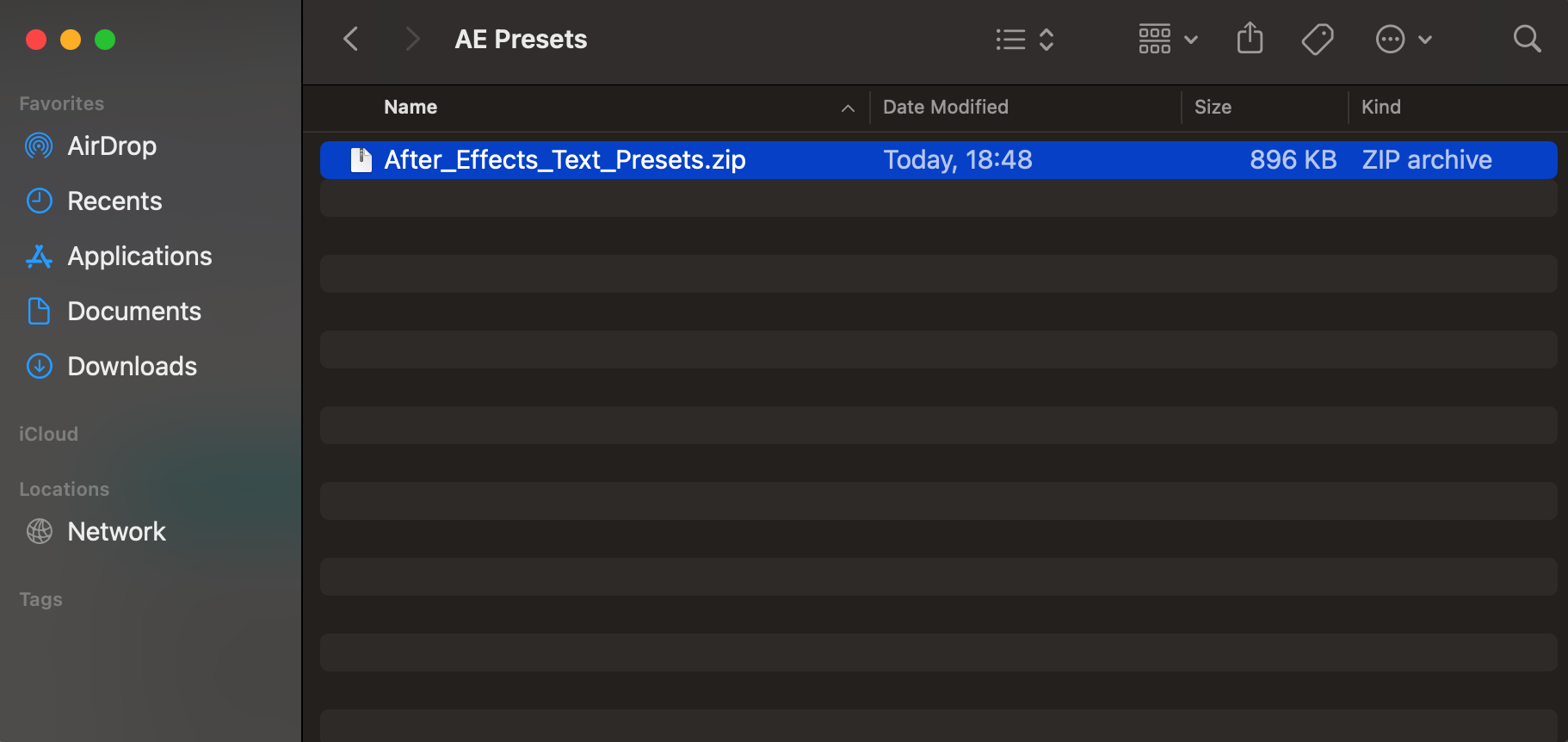Click the Share toolbar icon

point(1250,39)
